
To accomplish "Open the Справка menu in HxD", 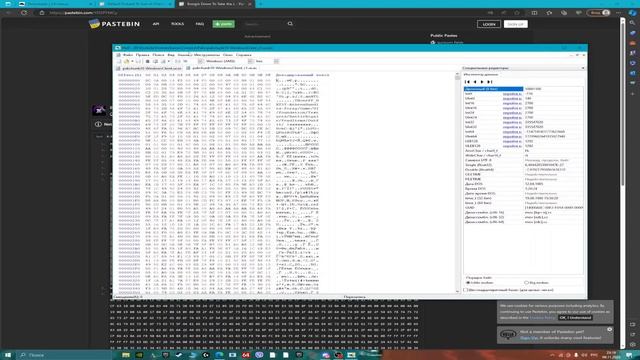I will [244, 55].
